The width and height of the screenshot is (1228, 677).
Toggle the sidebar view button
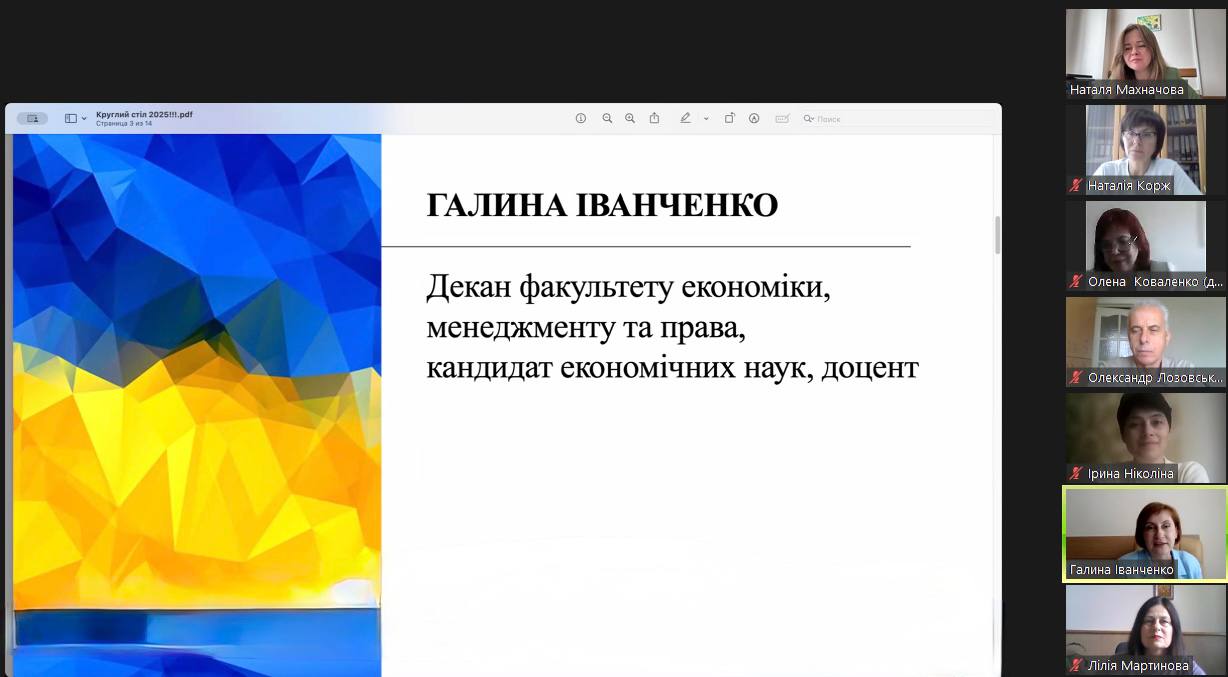coord(71,118)
